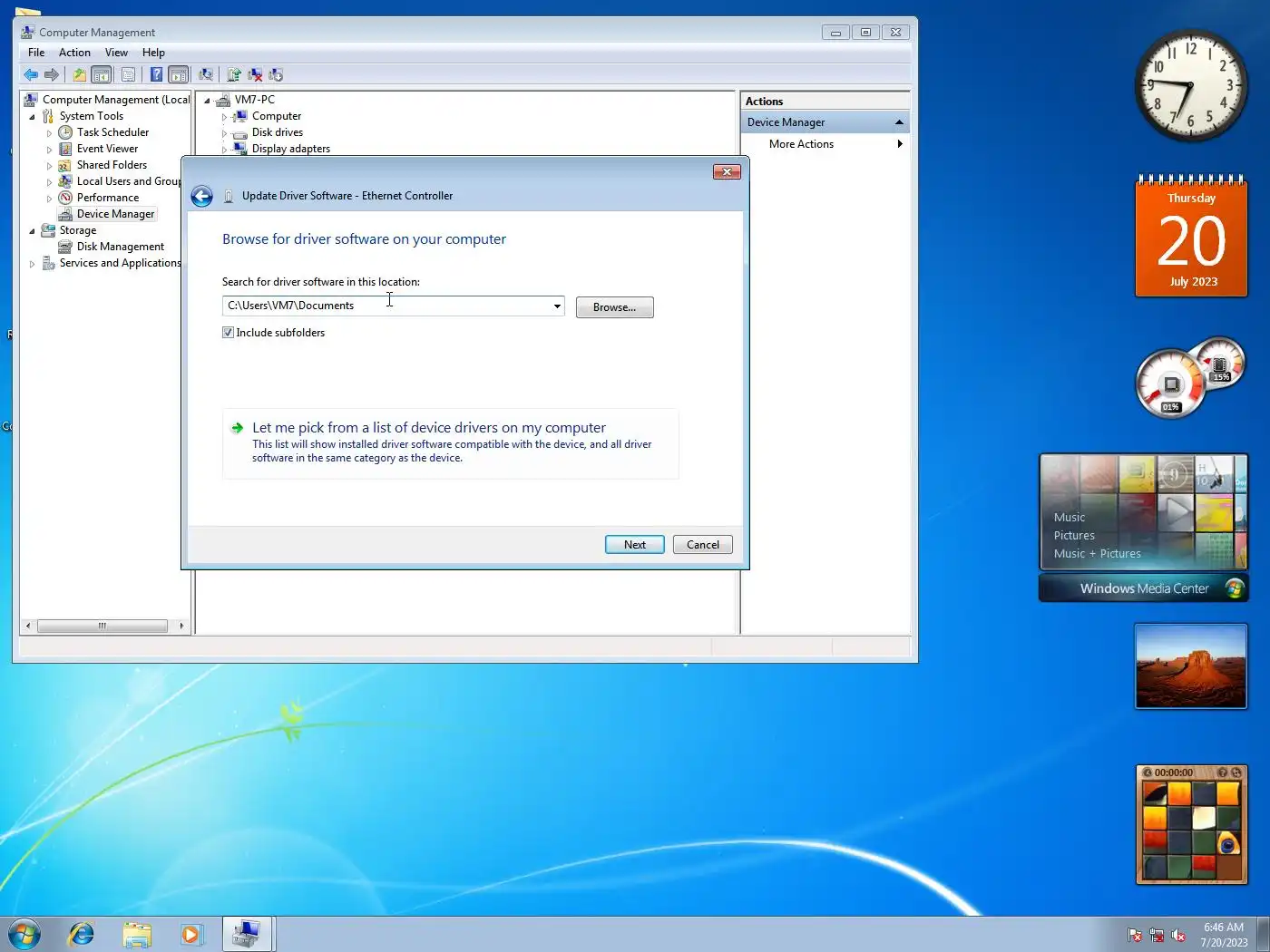The height and width of the screenshot is (952, 1270).
Task: Click the muted volume tray icon
Action: pos(1178,935)
